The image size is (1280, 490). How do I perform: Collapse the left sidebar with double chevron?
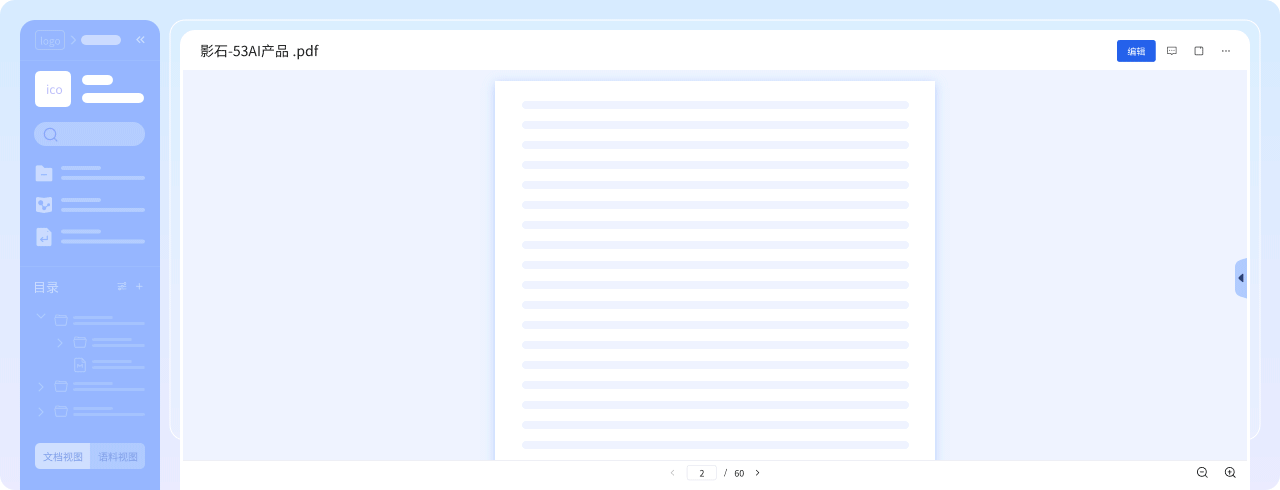(x=140, y=40)
